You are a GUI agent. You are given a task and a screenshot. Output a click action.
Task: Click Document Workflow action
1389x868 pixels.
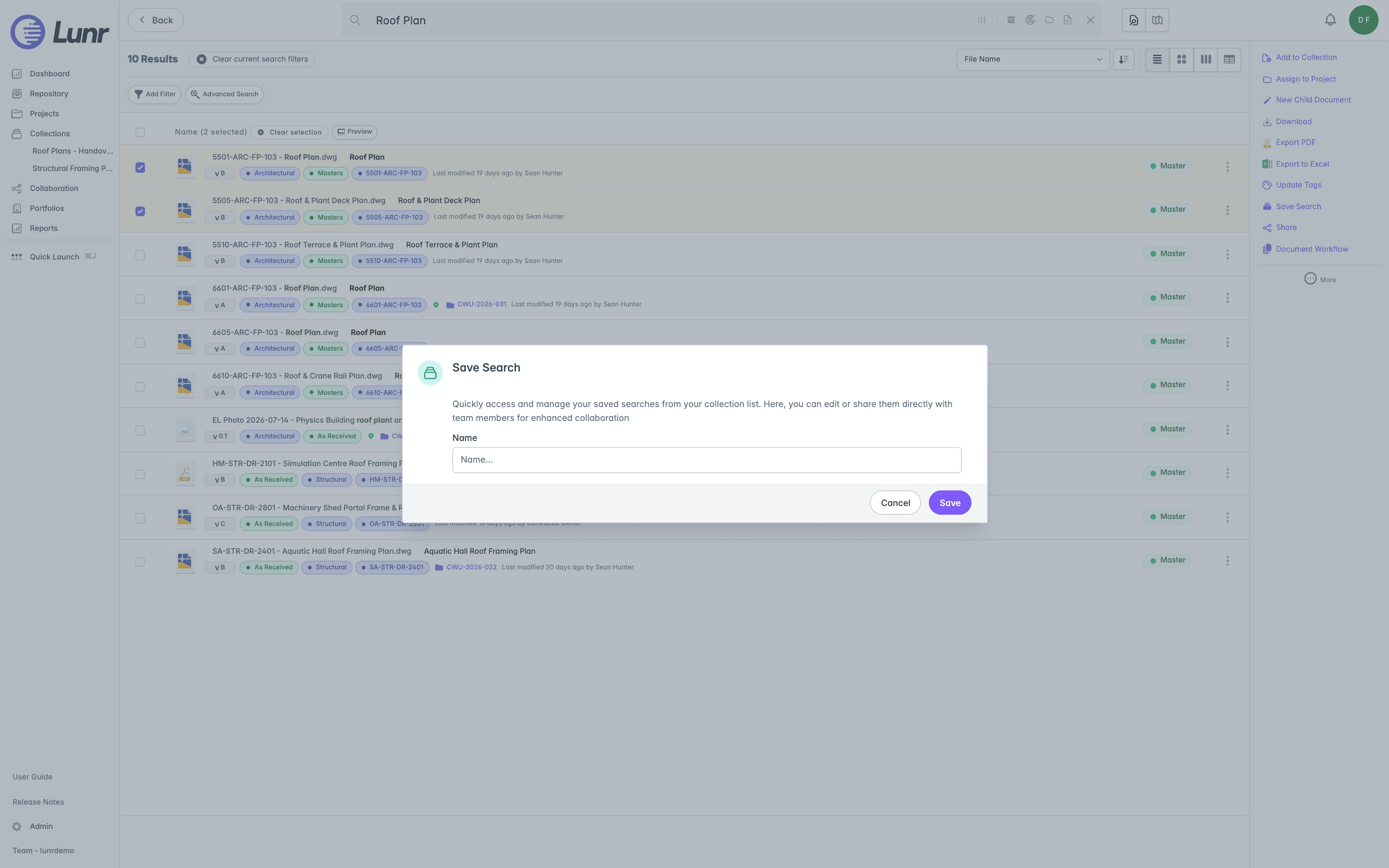click(1305, 249)
